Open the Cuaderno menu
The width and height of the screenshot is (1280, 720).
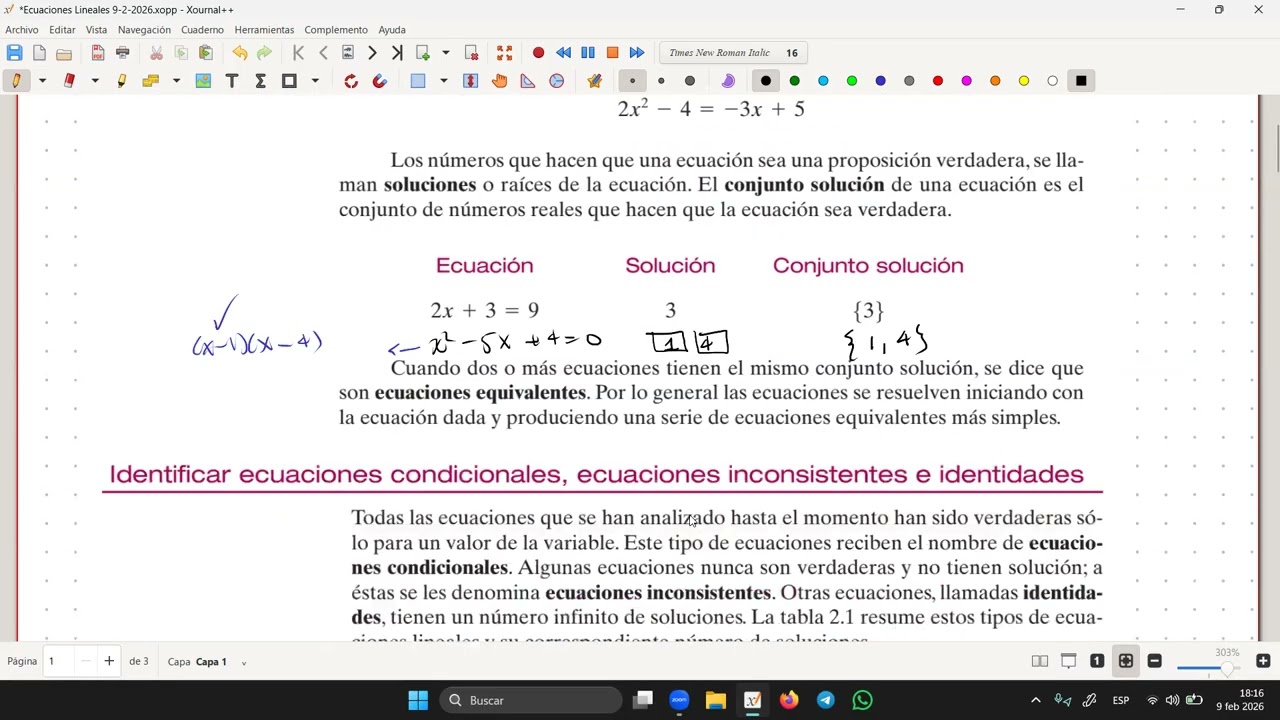[x=202, y=30]
